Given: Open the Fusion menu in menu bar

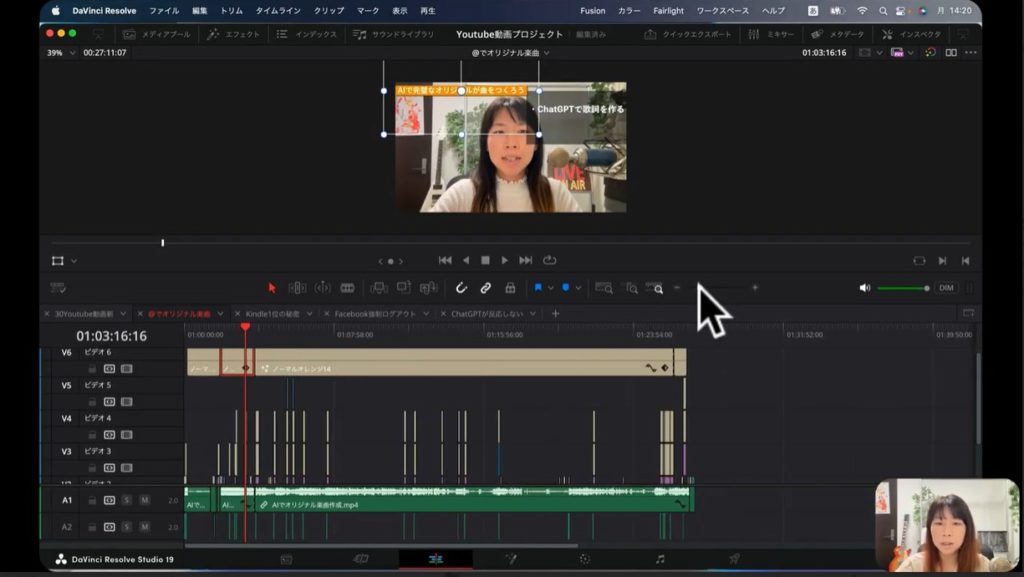Looking at the screenshot, I should (x=592, y=11).
